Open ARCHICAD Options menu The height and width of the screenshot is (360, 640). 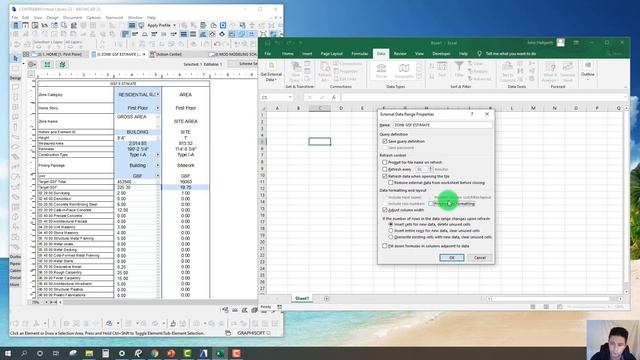click(93, 18)
